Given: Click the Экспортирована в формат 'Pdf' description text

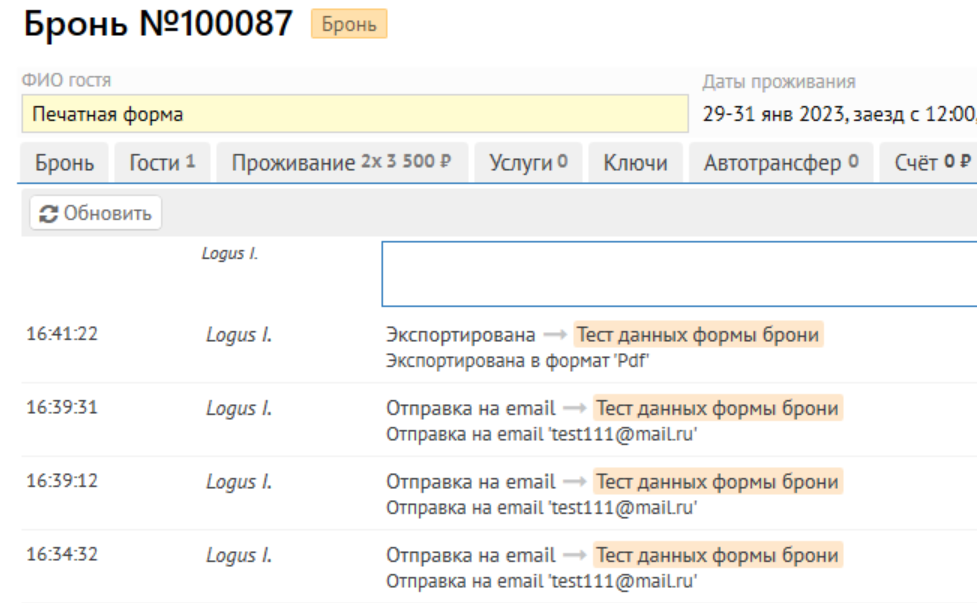Looking at the screenshot, I should (518, 361).
